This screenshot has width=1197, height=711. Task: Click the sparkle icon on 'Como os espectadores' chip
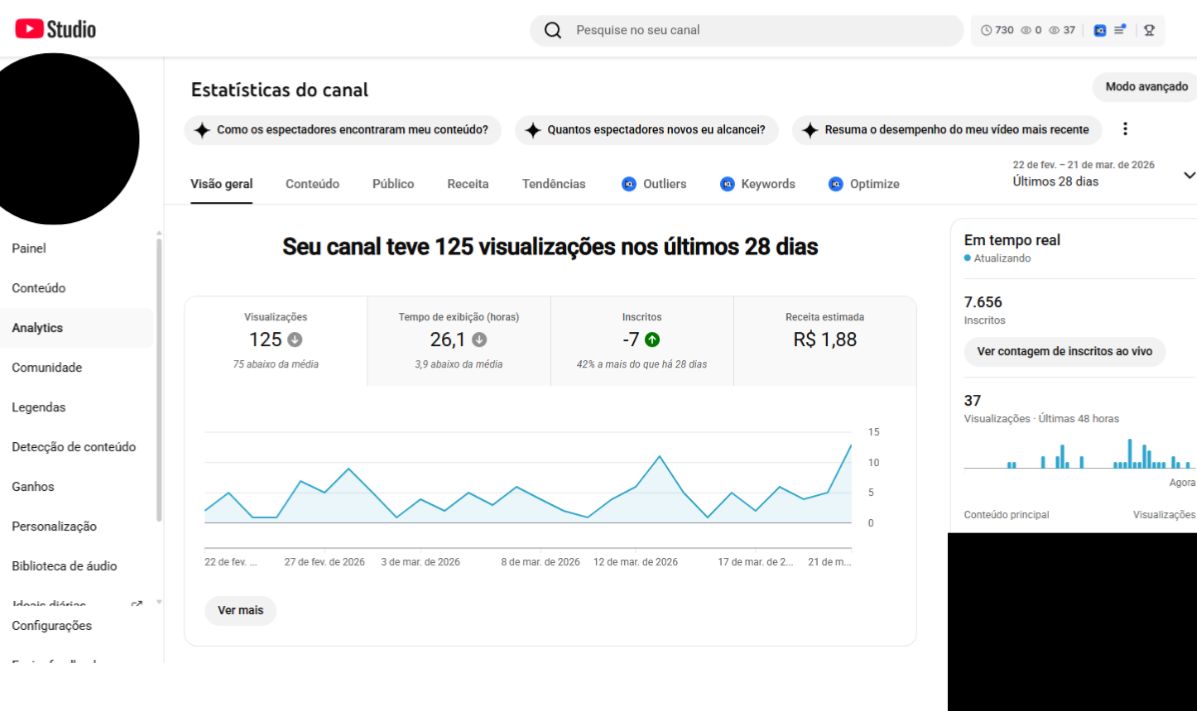point(202,130)
